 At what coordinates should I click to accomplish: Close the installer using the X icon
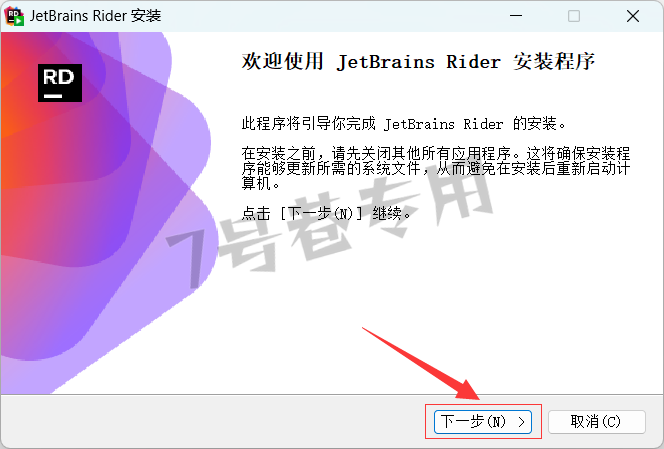(x=633, y=16)
